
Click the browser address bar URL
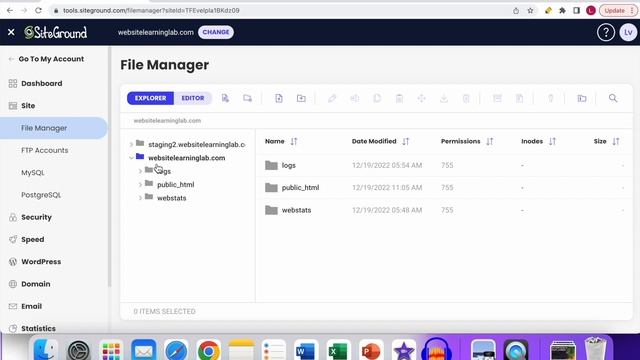click(151, 11)
